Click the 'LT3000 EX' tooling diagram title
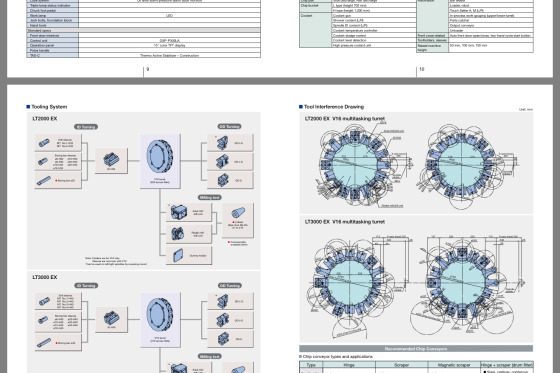The image size is (560, 373). tap(45, 277)
